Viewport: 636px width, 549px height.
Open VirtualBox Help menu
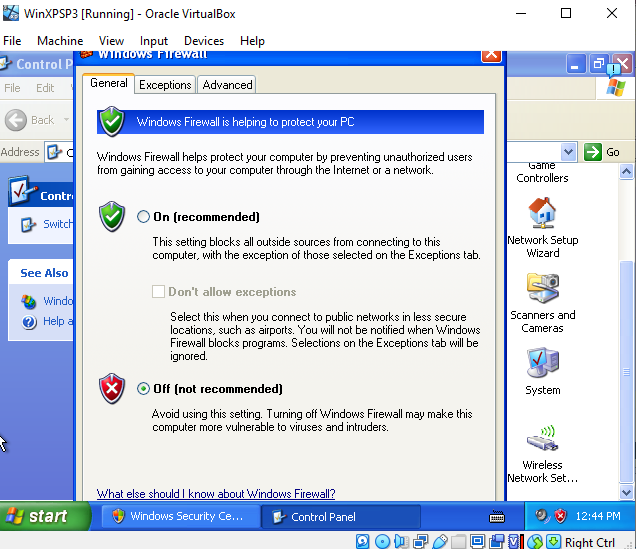(x=252, y=41)
